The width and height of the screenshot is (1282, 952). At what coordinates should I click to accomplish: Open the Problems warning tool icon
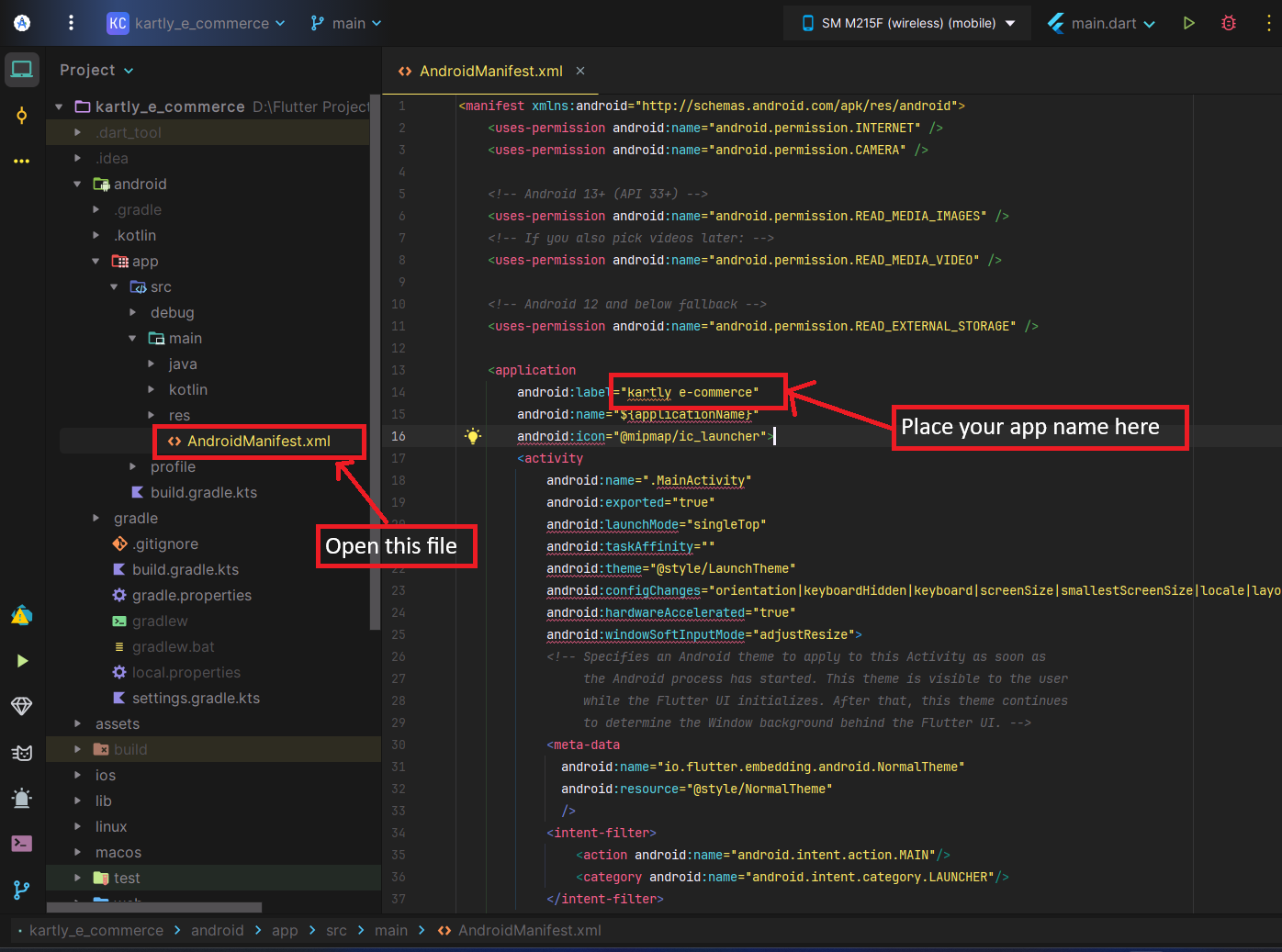click(x=22, y=615)
